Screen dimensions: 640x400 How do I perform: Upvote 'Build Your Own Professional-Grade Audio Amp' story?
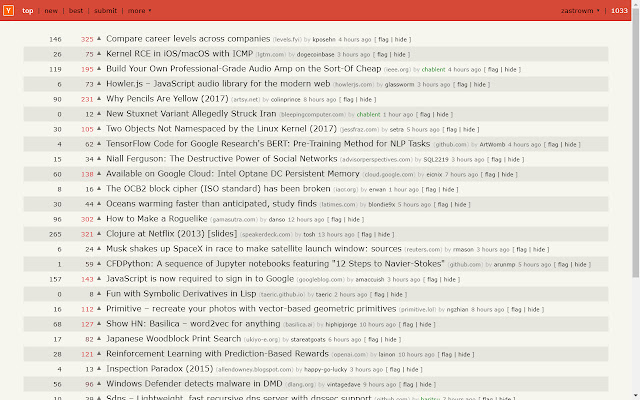[99, 69]
